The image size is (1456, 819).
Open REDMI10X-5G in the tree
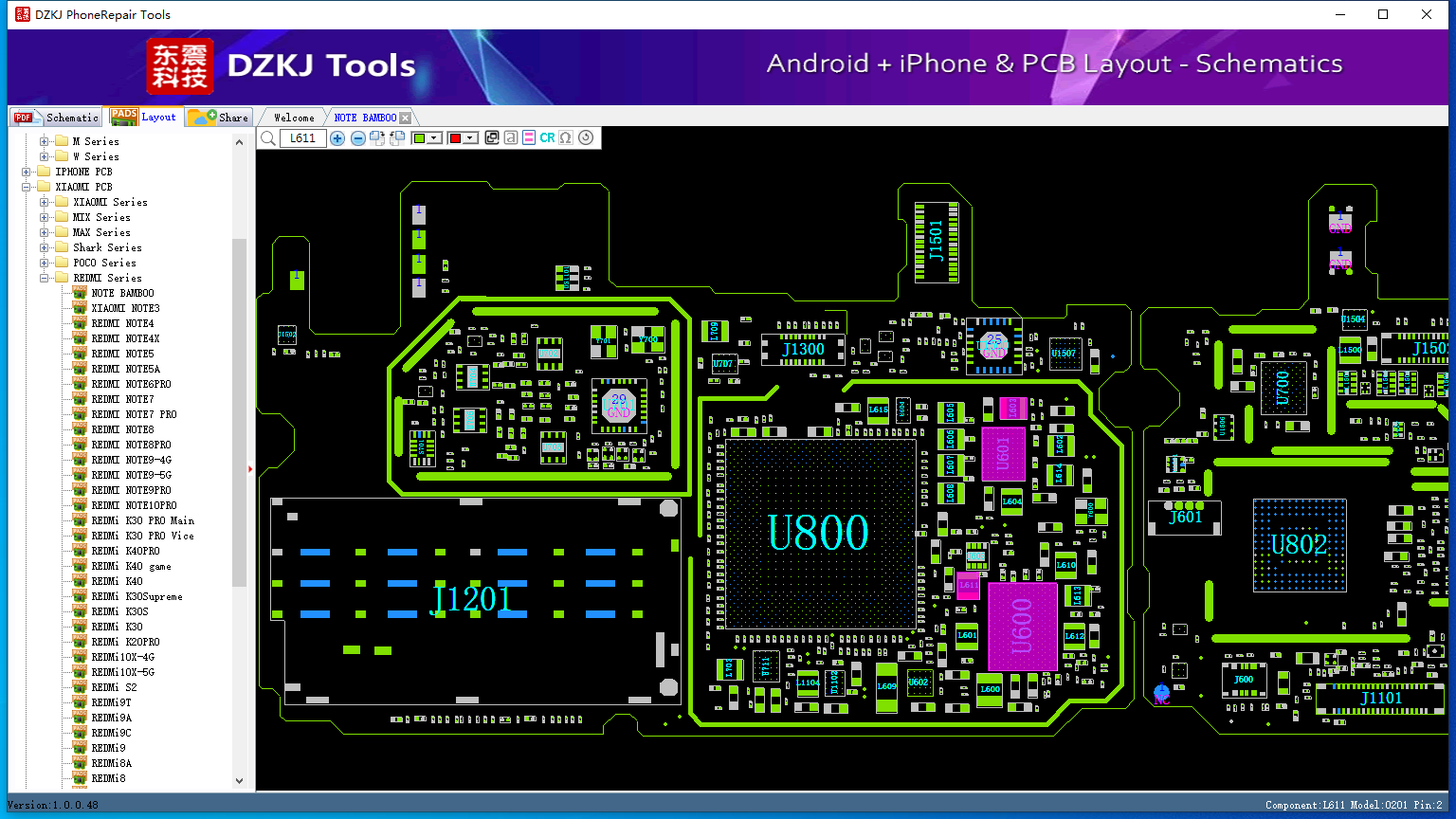pos(123,672)
